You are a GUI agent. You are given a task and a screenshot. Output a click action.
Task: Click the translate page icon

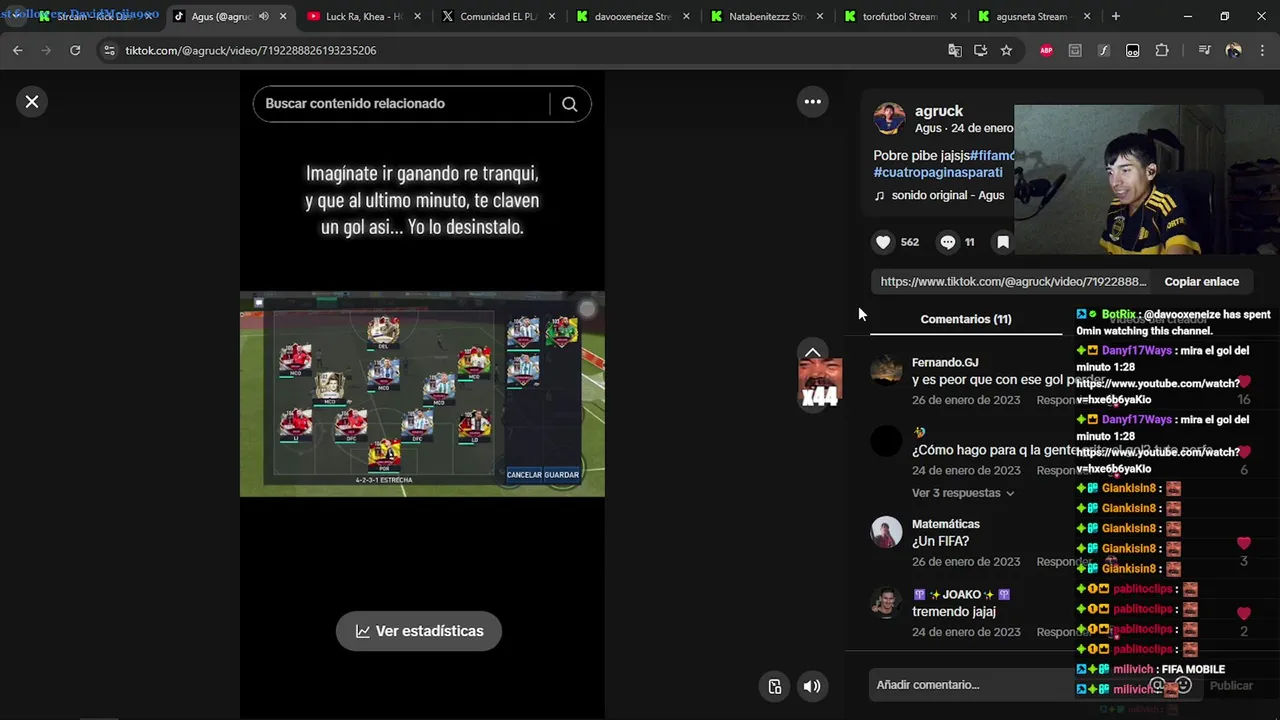pos(955,50)
